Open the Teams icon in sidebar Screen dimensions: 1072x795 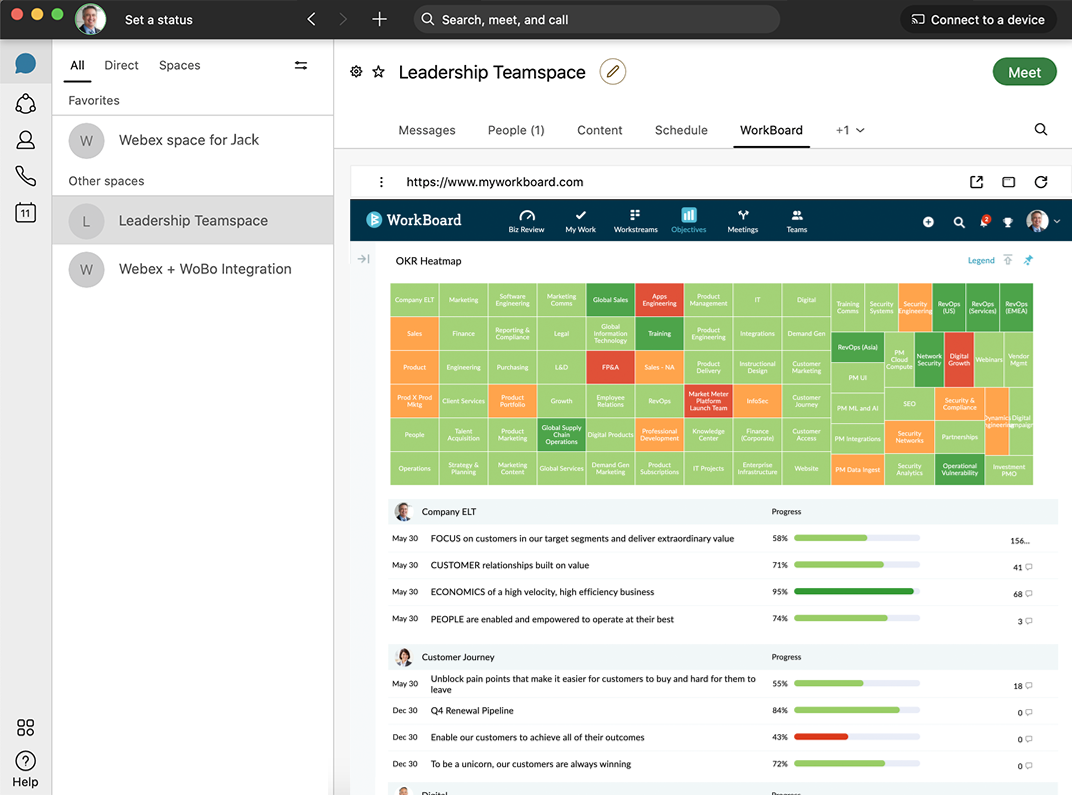(x=25, y=104)
